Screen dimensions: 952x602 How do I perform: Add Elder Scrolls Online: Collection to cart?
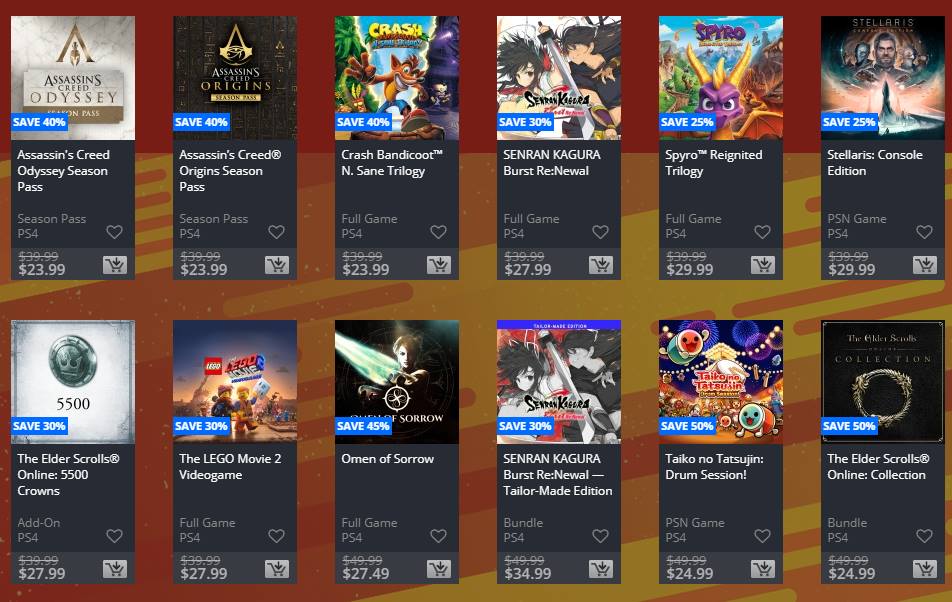pyautogui.click(x=925, y=569)
